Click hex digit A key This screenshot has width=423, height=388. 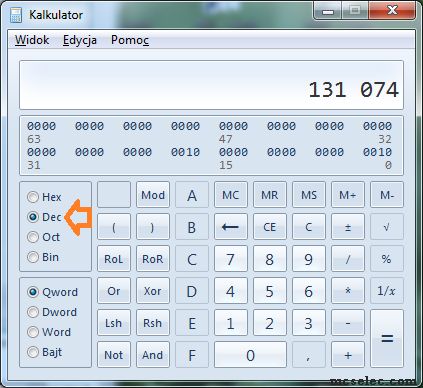point(192,195)
